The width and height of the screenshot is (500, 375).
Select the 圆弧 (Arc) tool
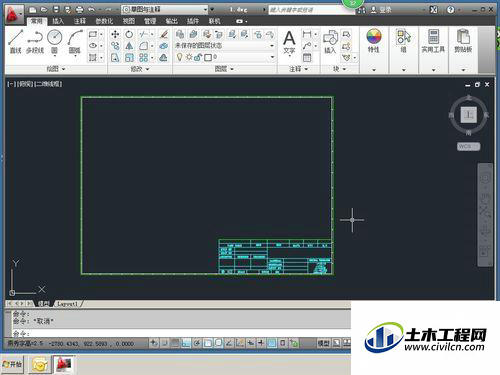tap(75, 41)
